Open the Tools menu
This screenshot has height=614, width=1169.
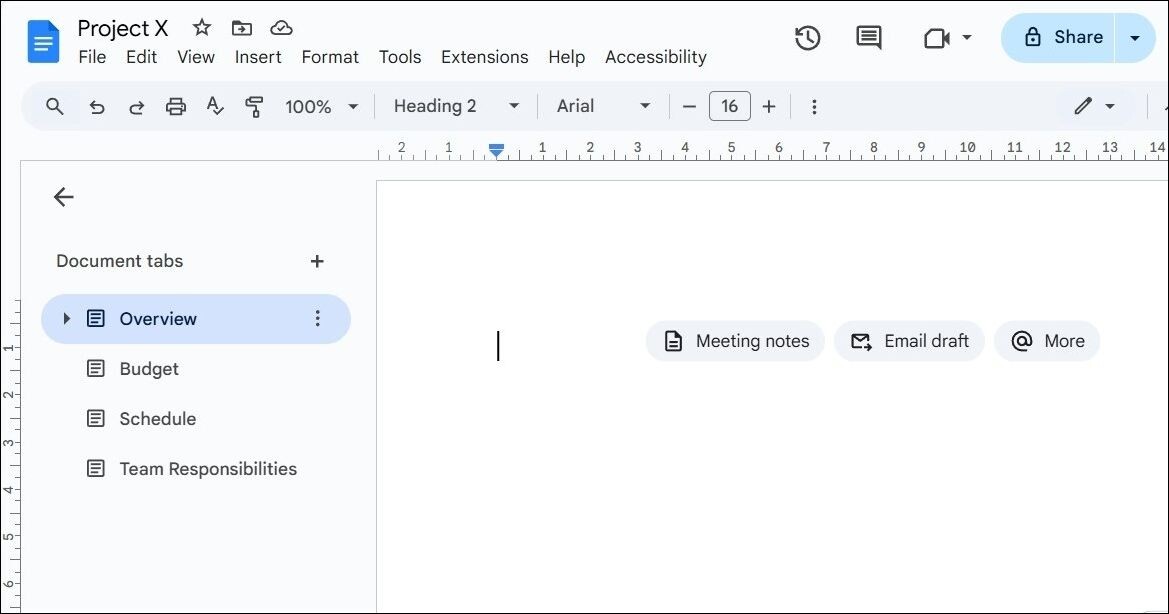tap(400, 57)
